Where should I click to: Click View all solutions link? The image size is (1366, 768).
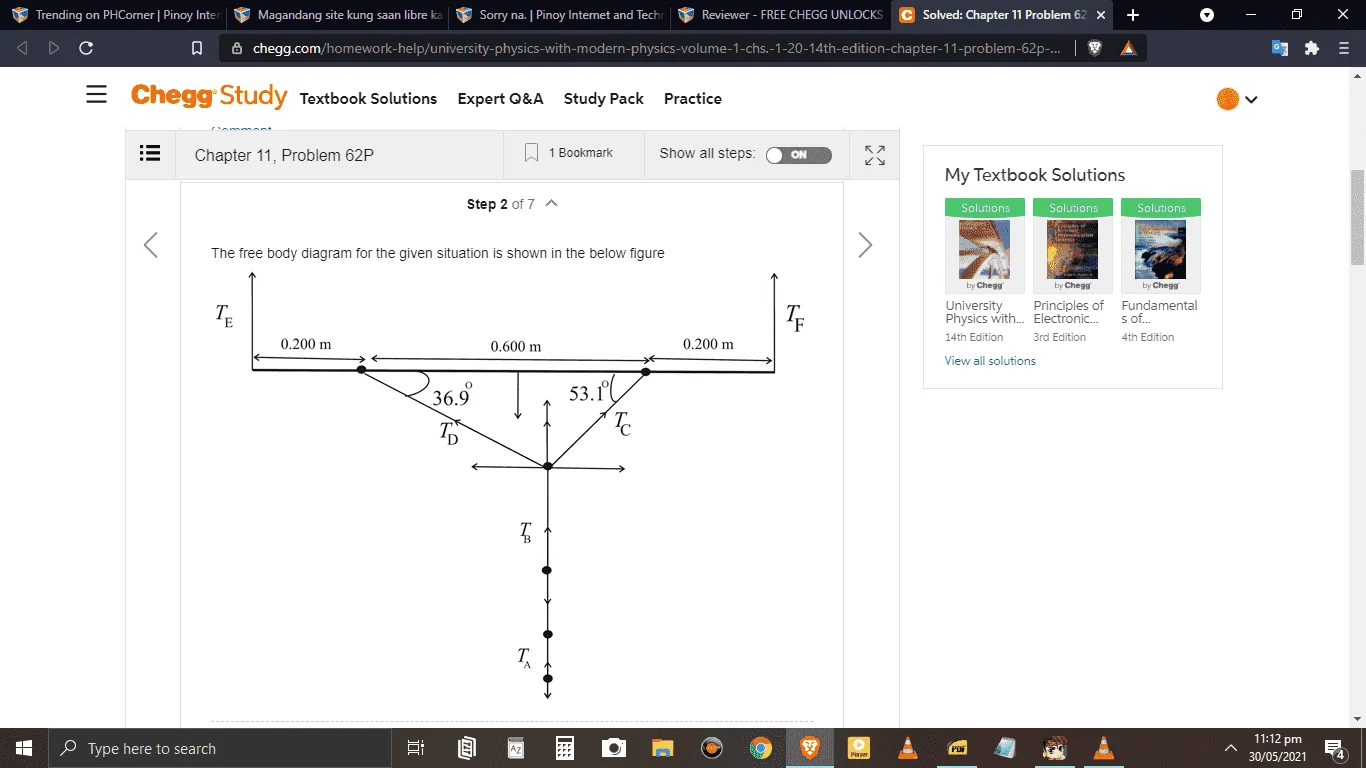click(x=990, y=361)
